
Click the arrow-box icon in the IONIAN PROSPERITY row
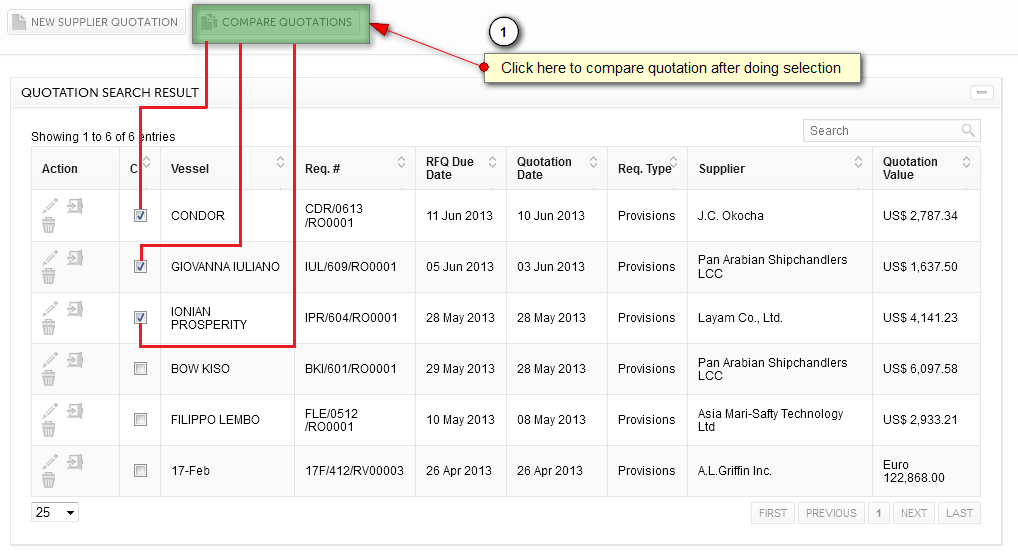tap(75, 309)
